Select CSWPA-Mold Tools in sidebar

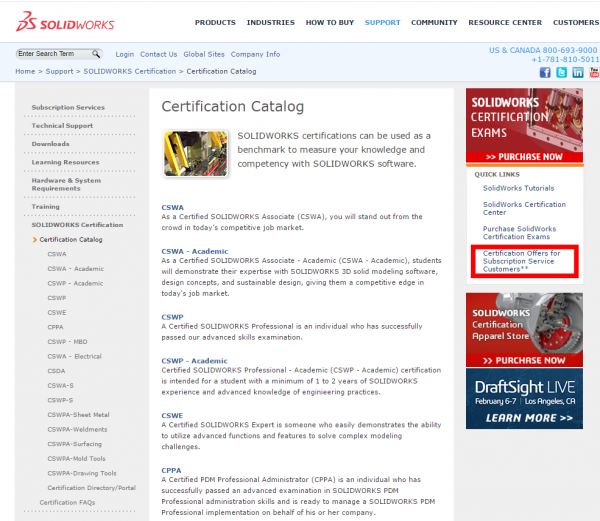77,458
